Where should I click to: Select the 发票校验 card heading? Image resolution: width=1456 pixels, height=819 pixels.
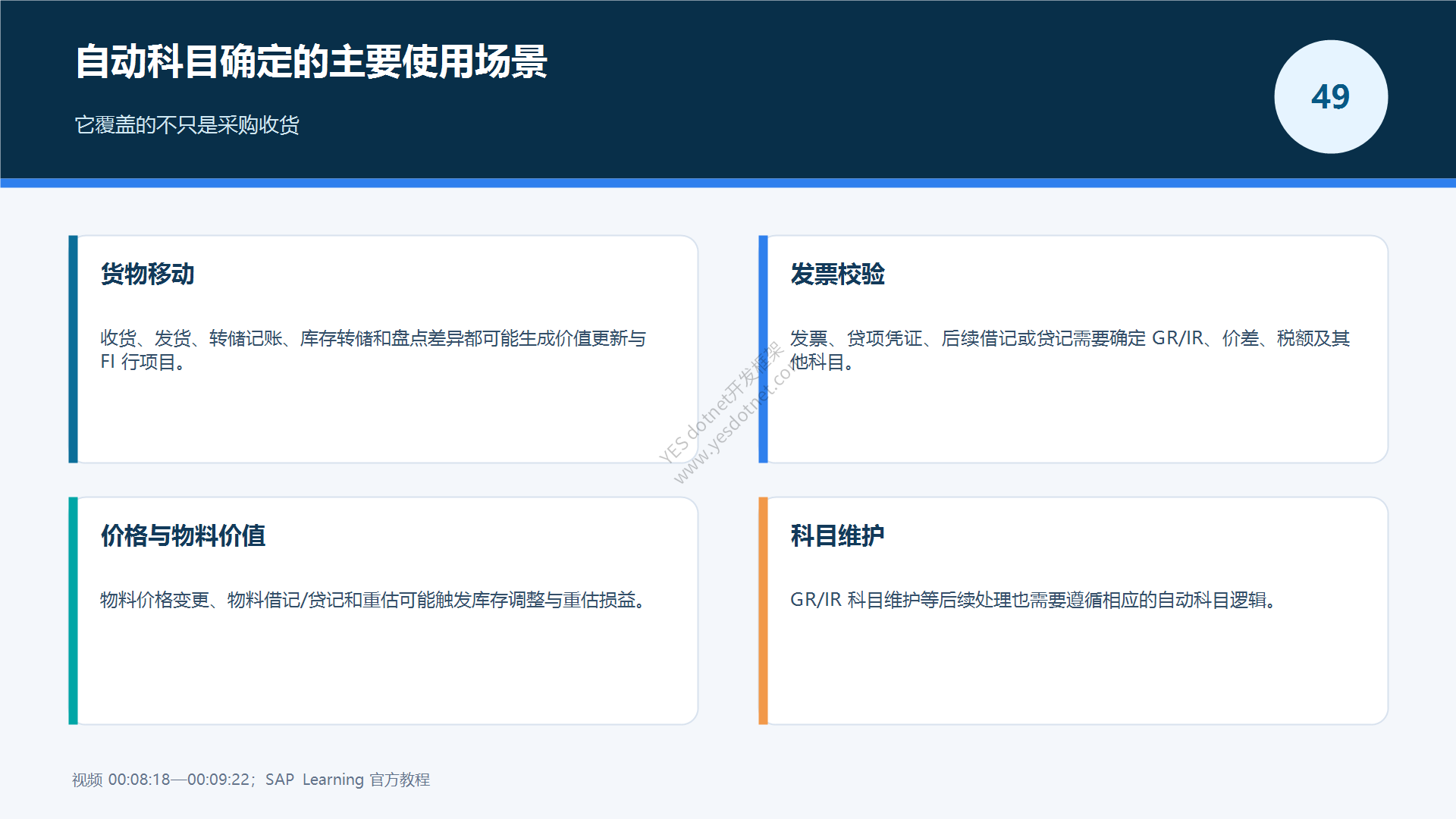click(837, 274)
